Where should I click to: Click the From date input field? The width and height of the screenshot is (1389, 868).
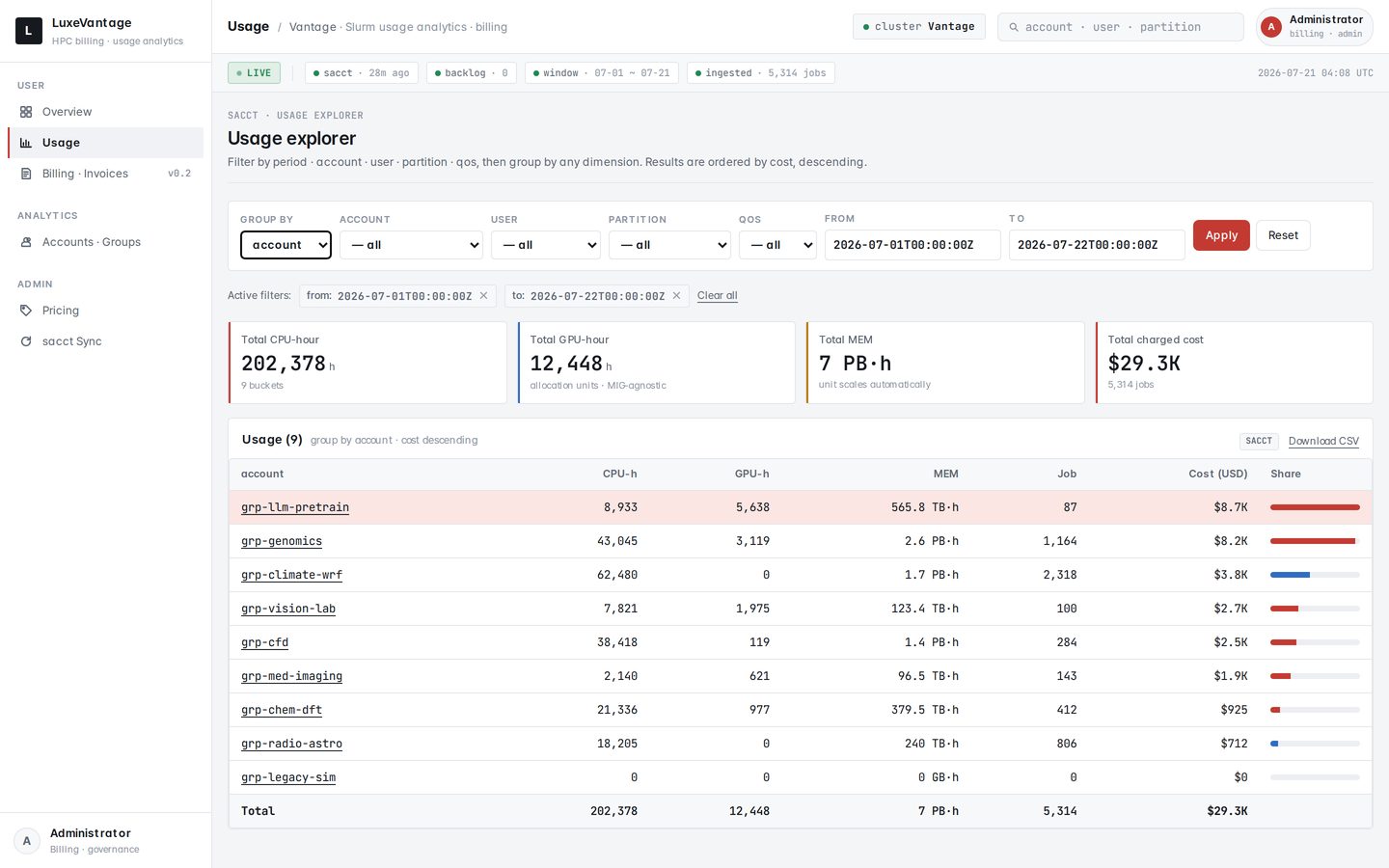pos(912,245)
